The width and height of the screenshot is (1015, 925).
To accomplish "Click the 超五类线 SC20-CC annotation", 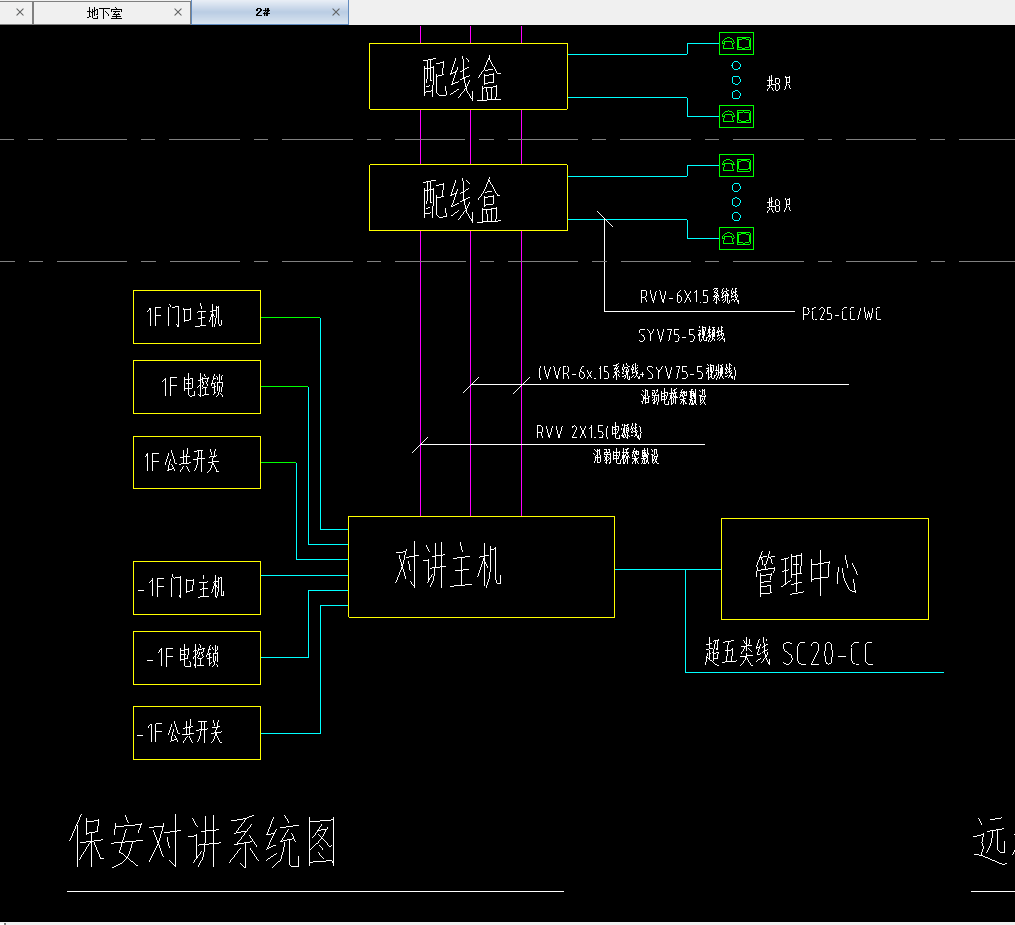I will pos(788,652).
